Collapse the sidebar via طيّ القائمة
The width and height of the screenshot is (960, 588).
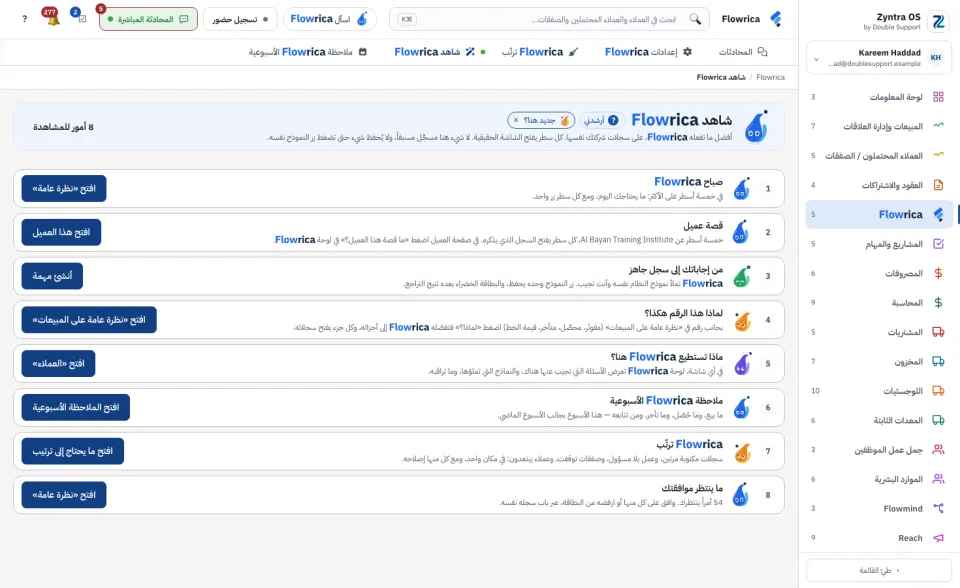point(879,570)
